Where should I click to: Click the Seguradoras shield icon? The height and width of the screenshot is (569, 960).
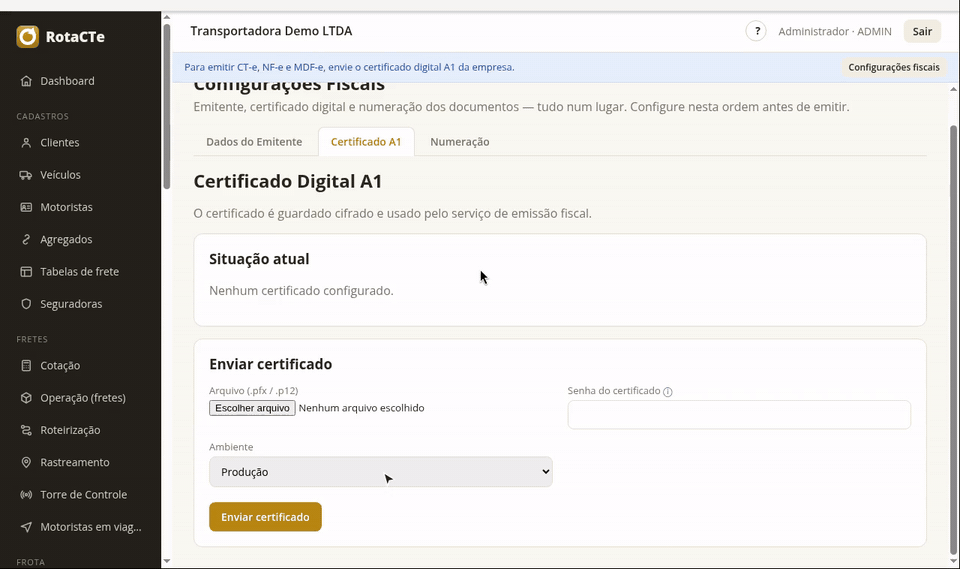coord(26,304)
